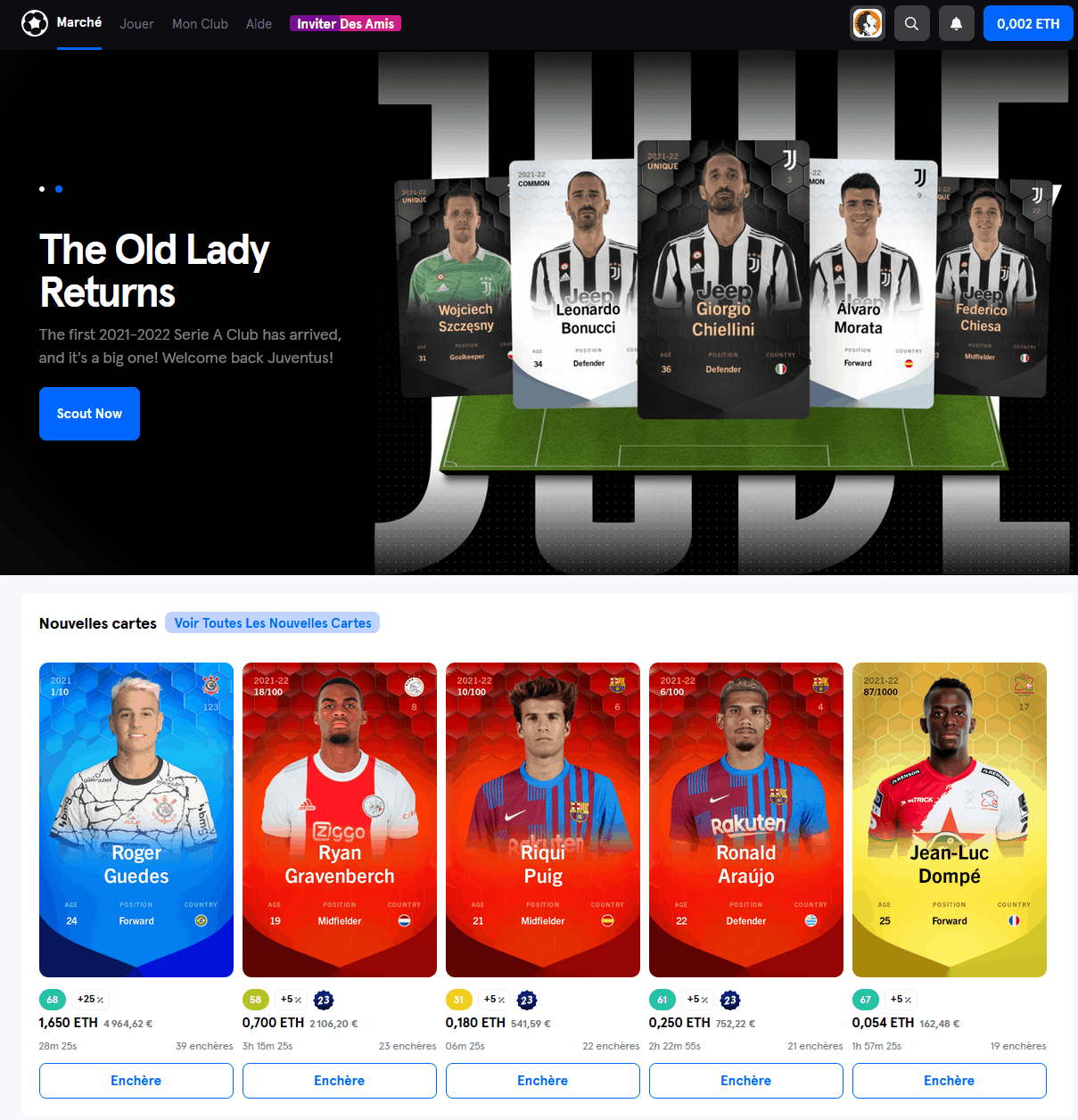
Task: Open the Jouer menu
Action: pos(136,24)
